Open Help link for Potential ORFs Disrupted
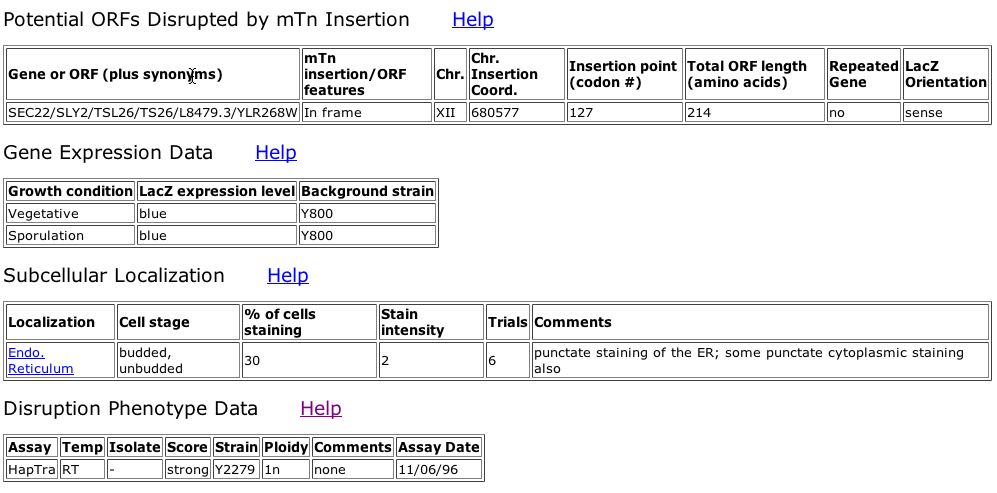 point(472,20)
